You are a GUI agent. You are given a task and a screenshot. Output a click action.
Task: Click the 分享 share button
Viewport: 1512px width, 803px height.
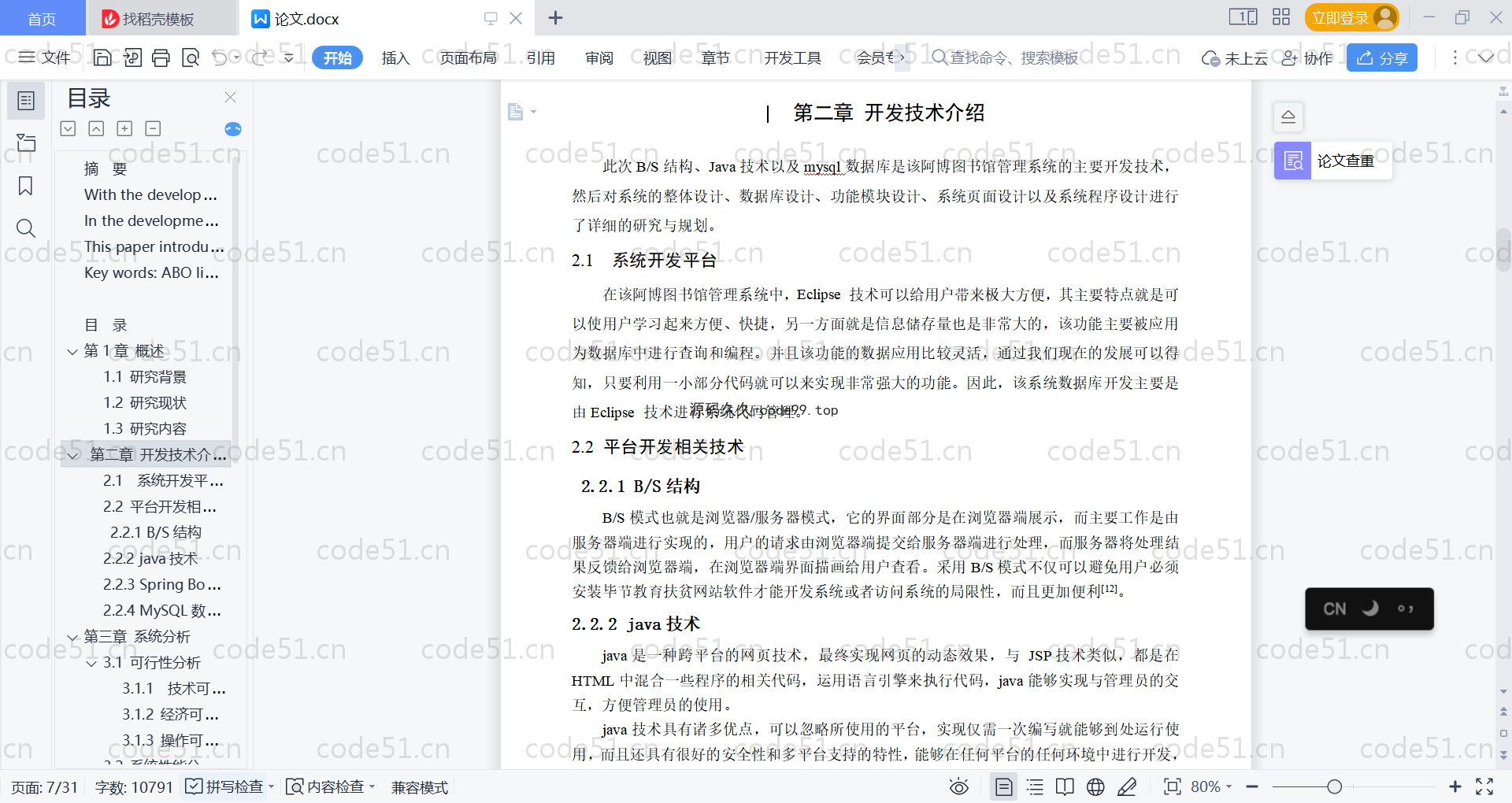(x=1382, y=57)
